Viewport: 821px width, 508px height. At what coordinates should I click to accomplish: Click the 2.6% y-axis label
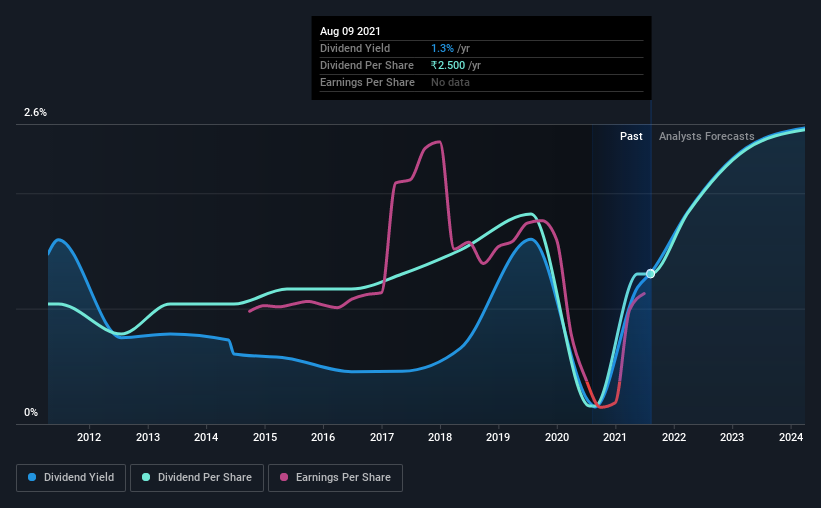(35, 113)
